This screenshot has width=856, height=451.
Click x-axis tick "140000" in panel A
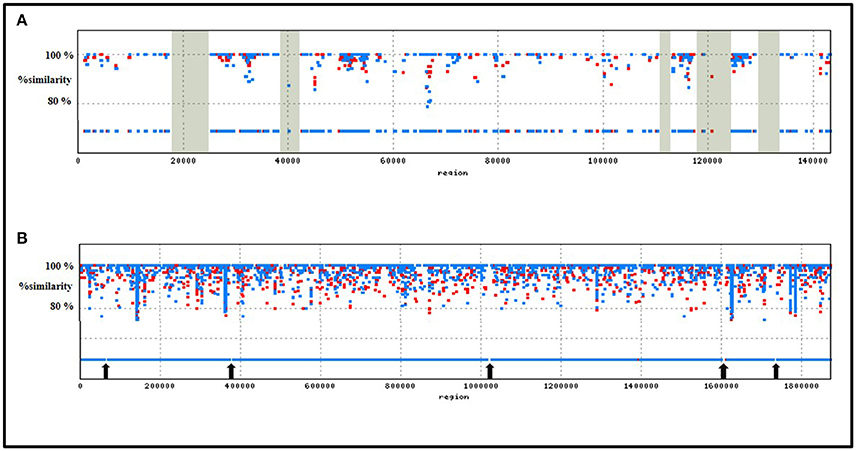click(x=813, y=161)
